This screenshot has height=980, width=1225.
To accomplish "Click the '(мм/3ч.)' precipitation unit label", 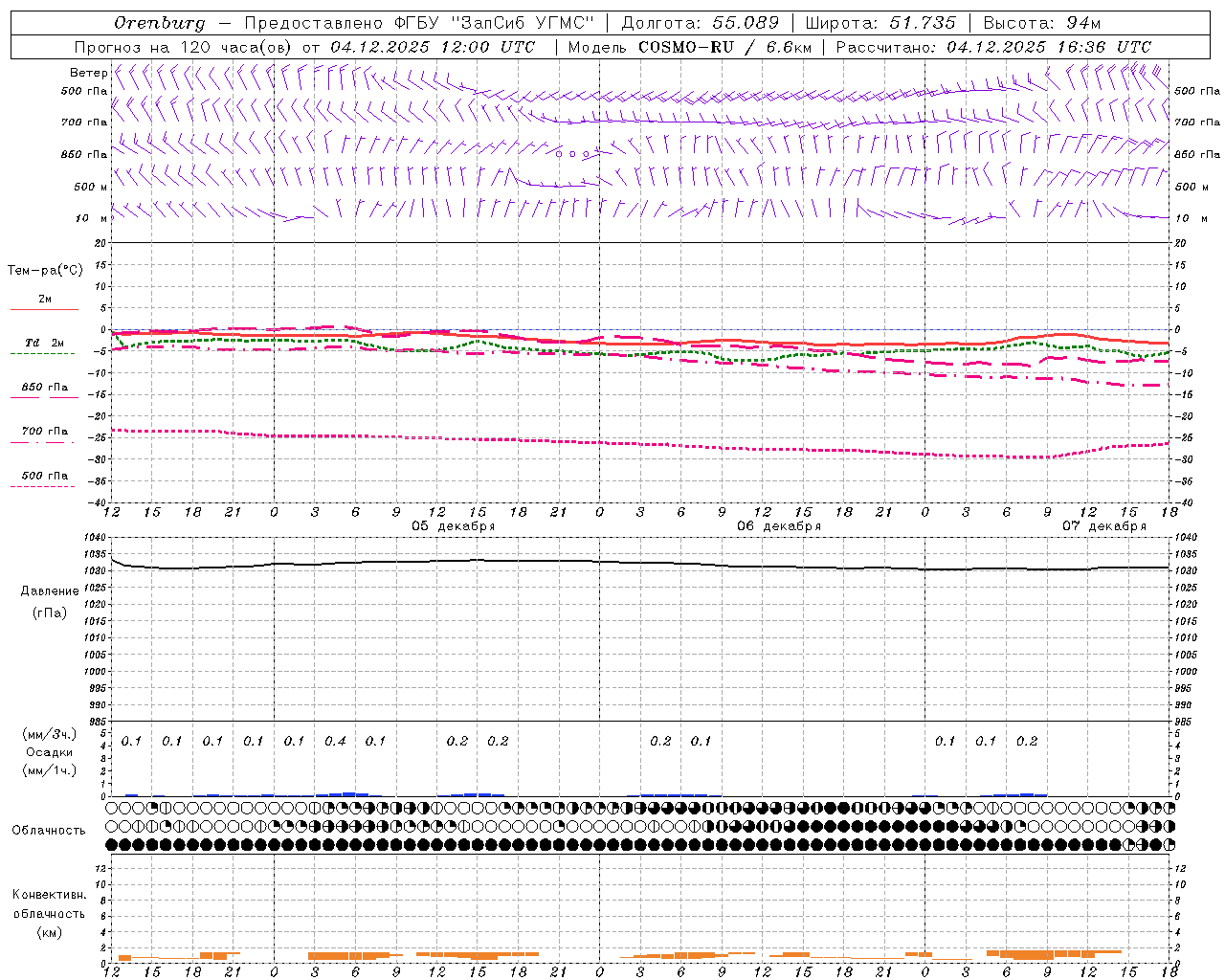I will [50, 734].
